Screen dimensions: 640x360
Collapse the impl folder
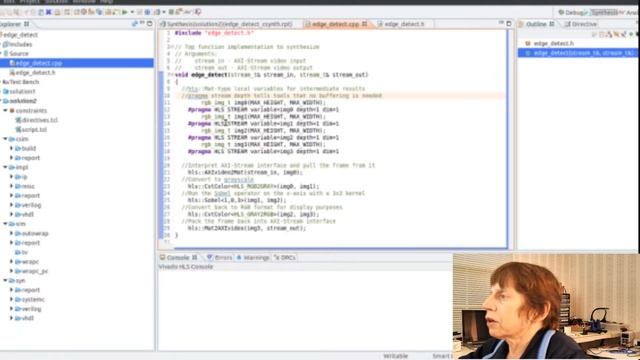coord(5,167)
